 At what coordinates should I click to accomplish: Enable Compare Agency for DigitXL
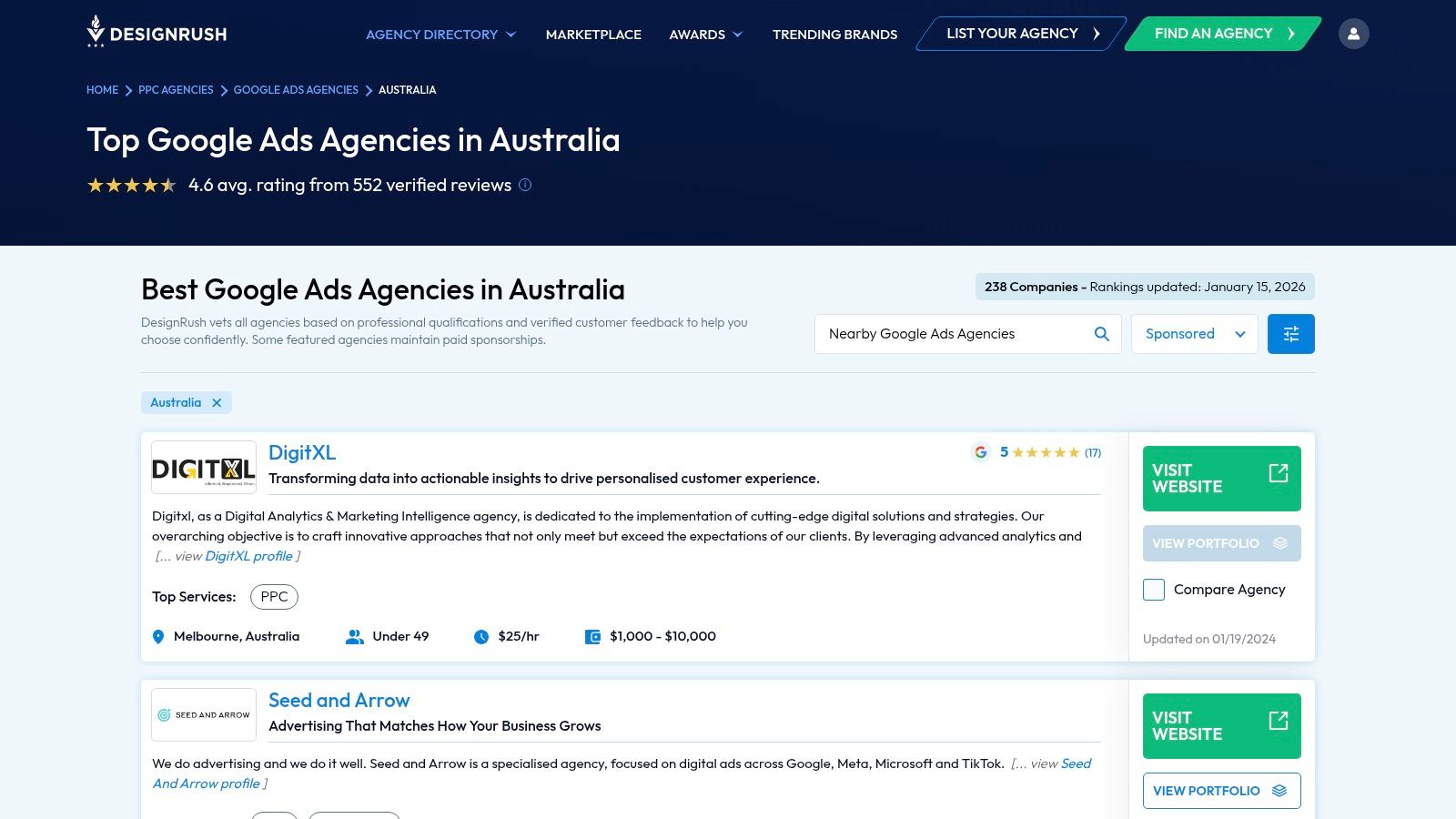pos(1153,590)
